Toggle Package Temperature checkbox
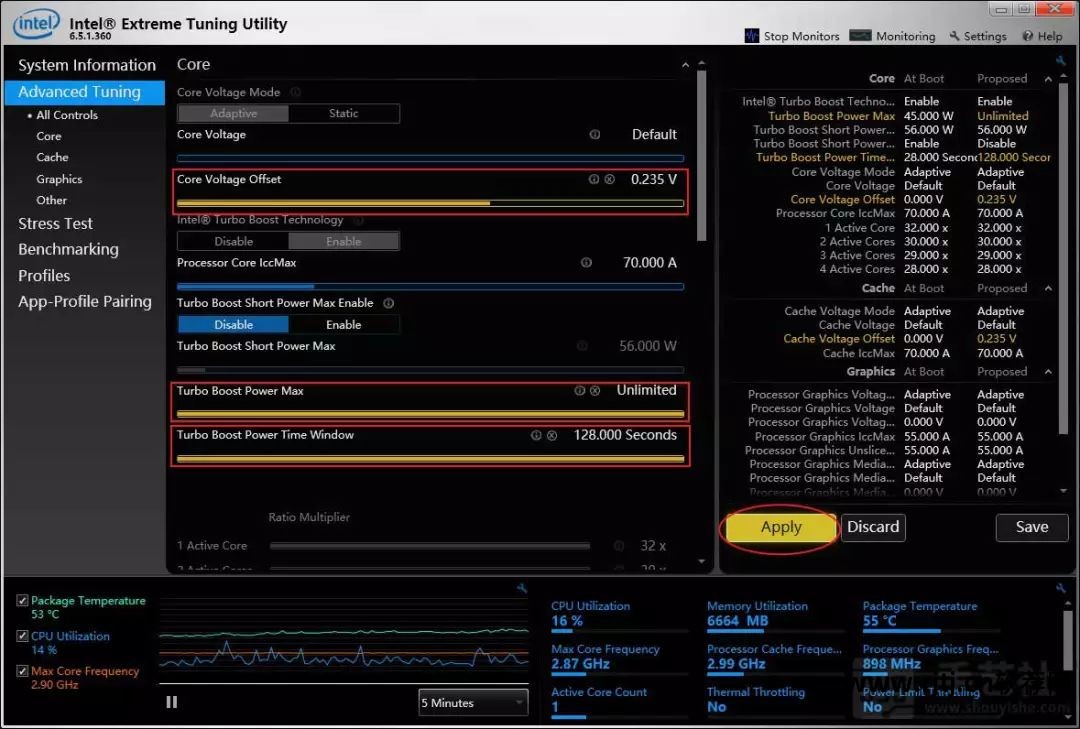 (x=22, y=601)
